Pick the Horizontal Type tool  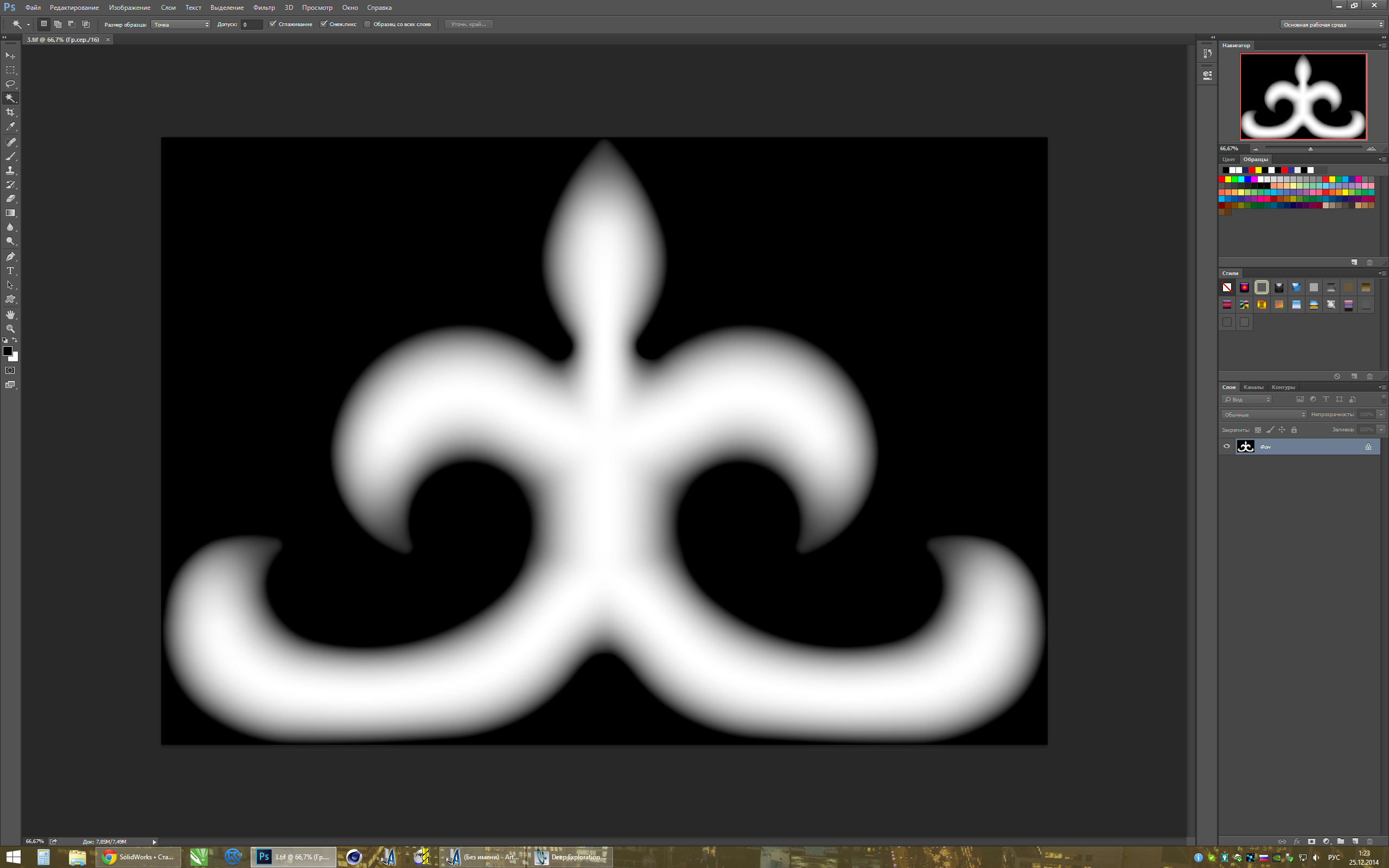(x=10, y=270)
